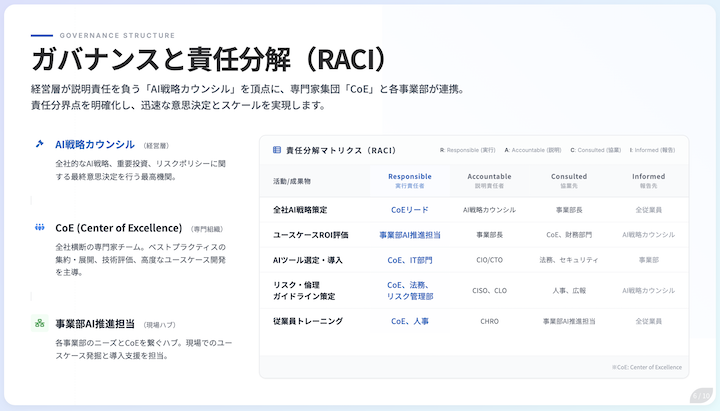This screenshot has height=411, width=720.
Task: Click the （経営層） tag next to AI戦略カウンシル
Action: pos(156,146)
